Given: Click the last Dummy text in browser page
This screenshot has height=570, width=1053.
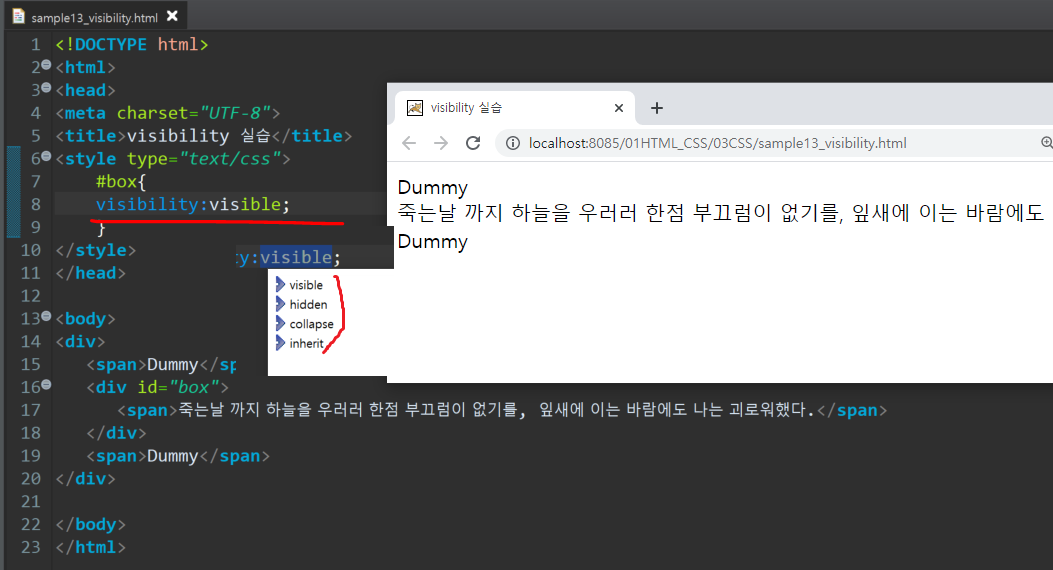Looking at the screenshot, I should 432,242.
